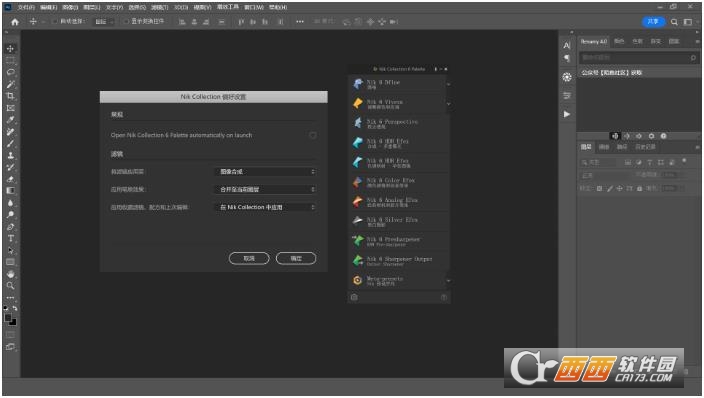Click the background color swatch
Image resolution: width=704 pixels, height=398 pixels.
point(13,323)
